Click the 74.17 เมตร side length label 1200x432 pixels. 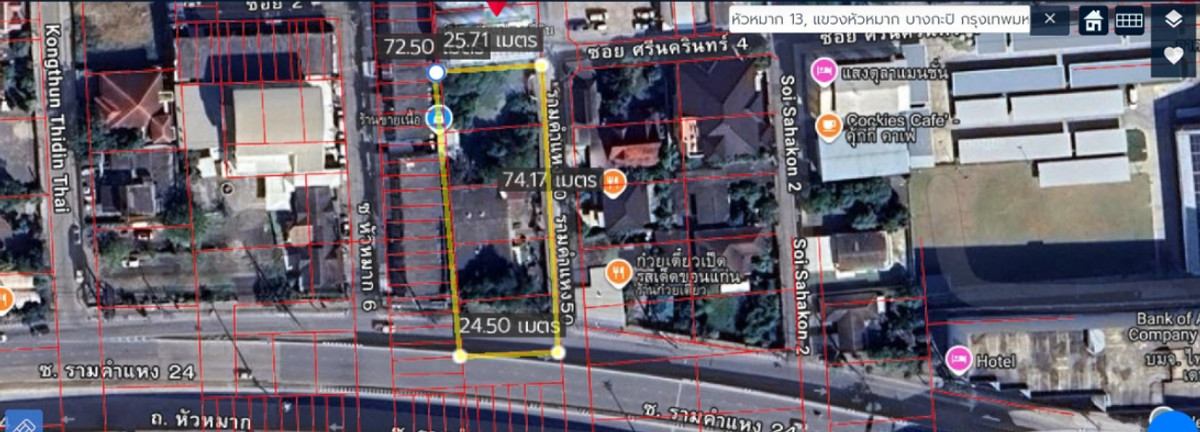(548, 180)
